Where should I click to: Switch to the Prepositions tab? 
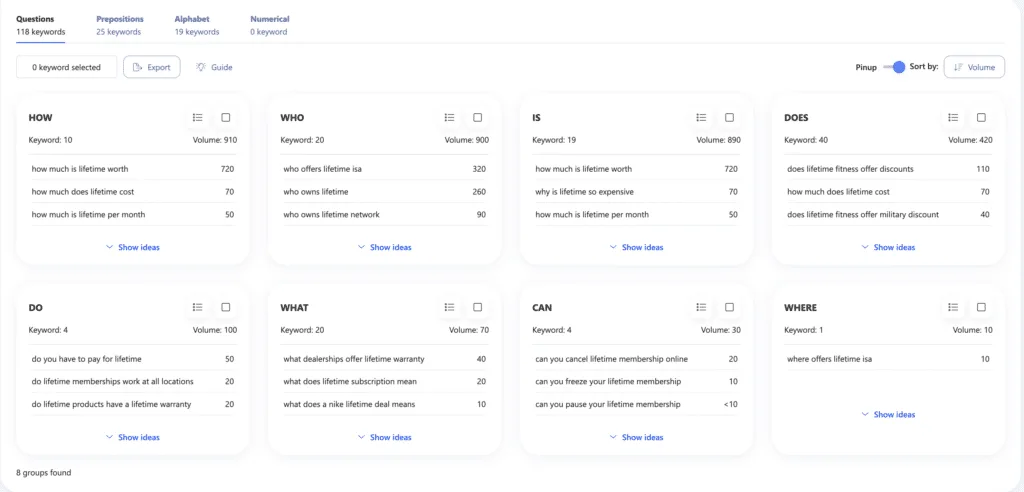point(120,25)
